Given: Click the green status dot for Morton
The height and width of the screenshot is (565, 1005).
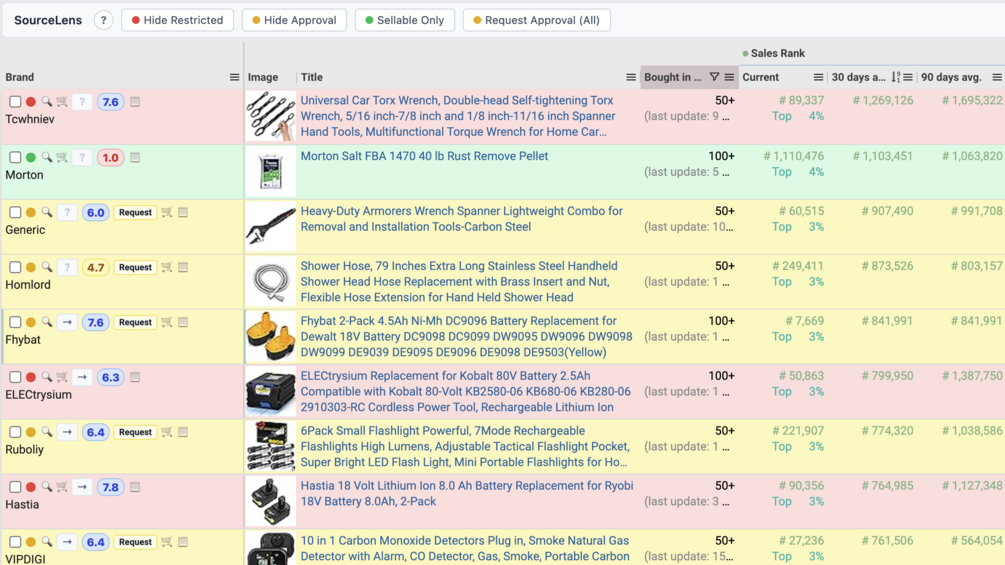Looking at the screenshot, I should [31, 158].
